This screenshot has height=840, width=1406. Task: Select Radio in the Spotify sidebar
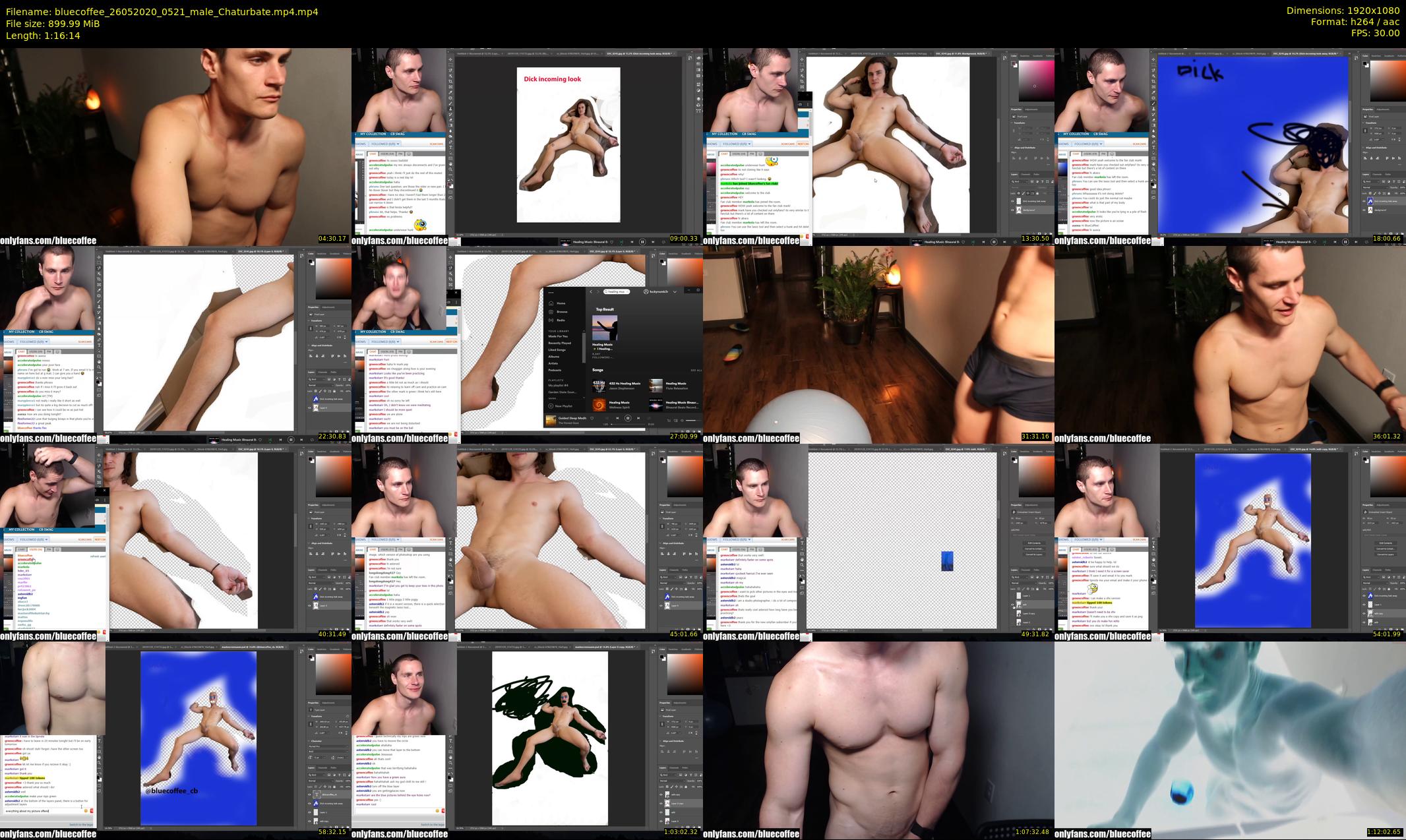pos(560,320)
